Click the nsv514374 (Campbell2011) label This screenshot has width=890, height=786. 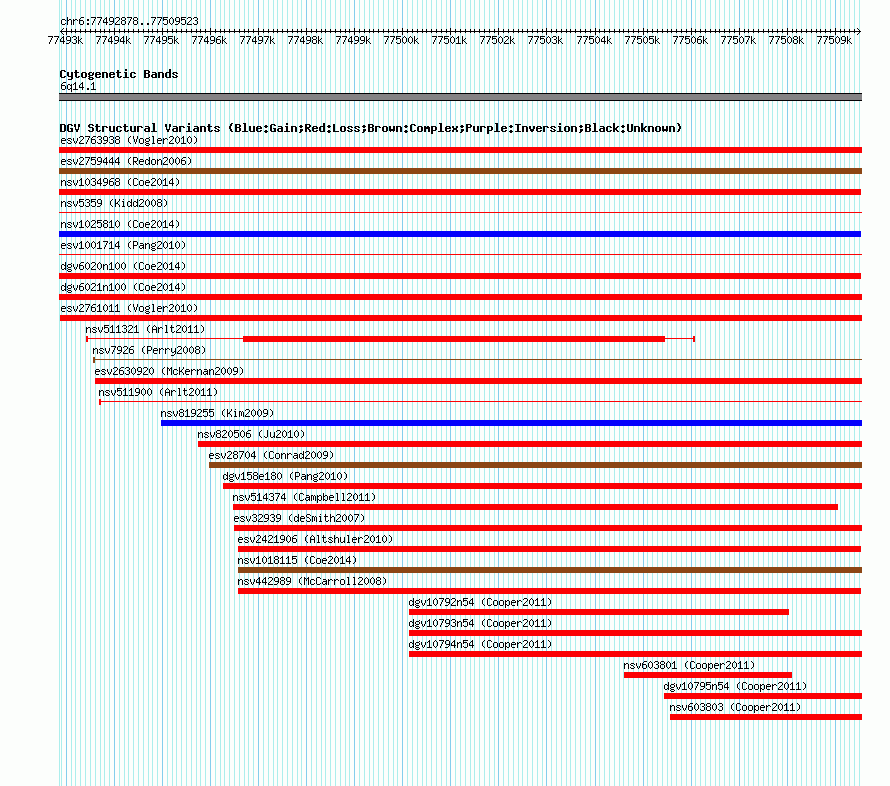(x=304, y=497)
